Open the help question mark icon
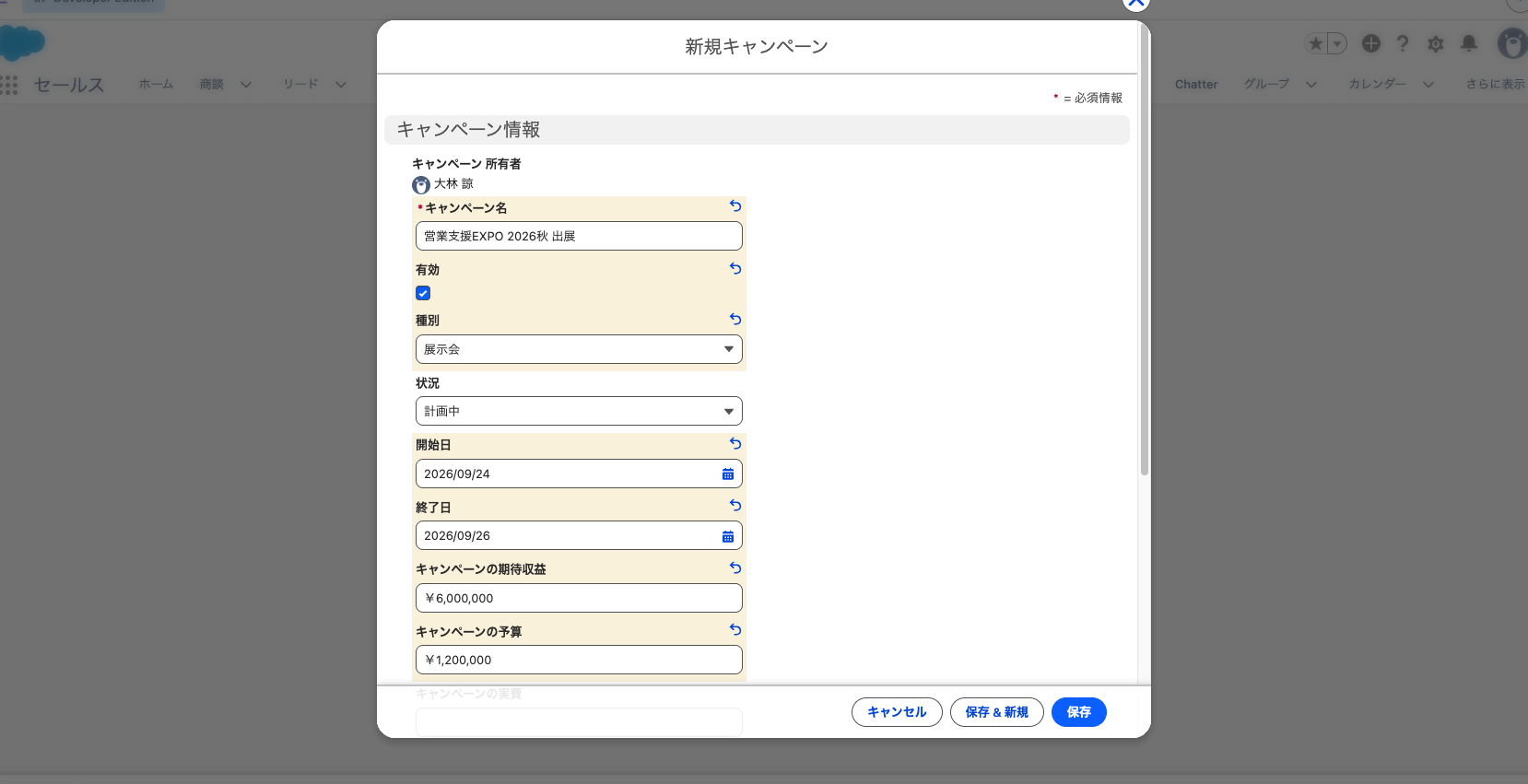The width and height of the screenshot is (1528, 784). [x=1403, y=43]
